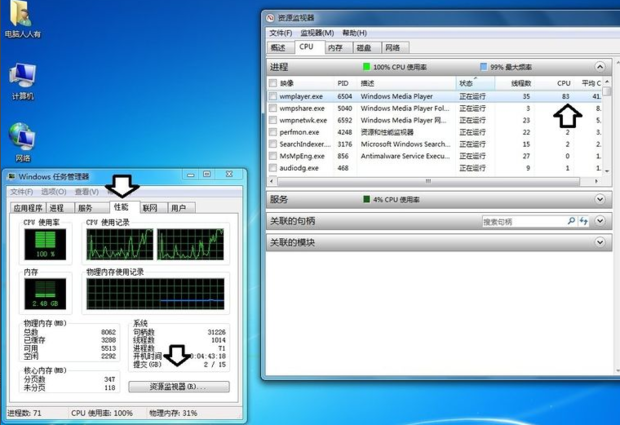The height and width of the screenshot is (425, 620).
Task: Select the wmplayer.exe row name
Action: 301,96
